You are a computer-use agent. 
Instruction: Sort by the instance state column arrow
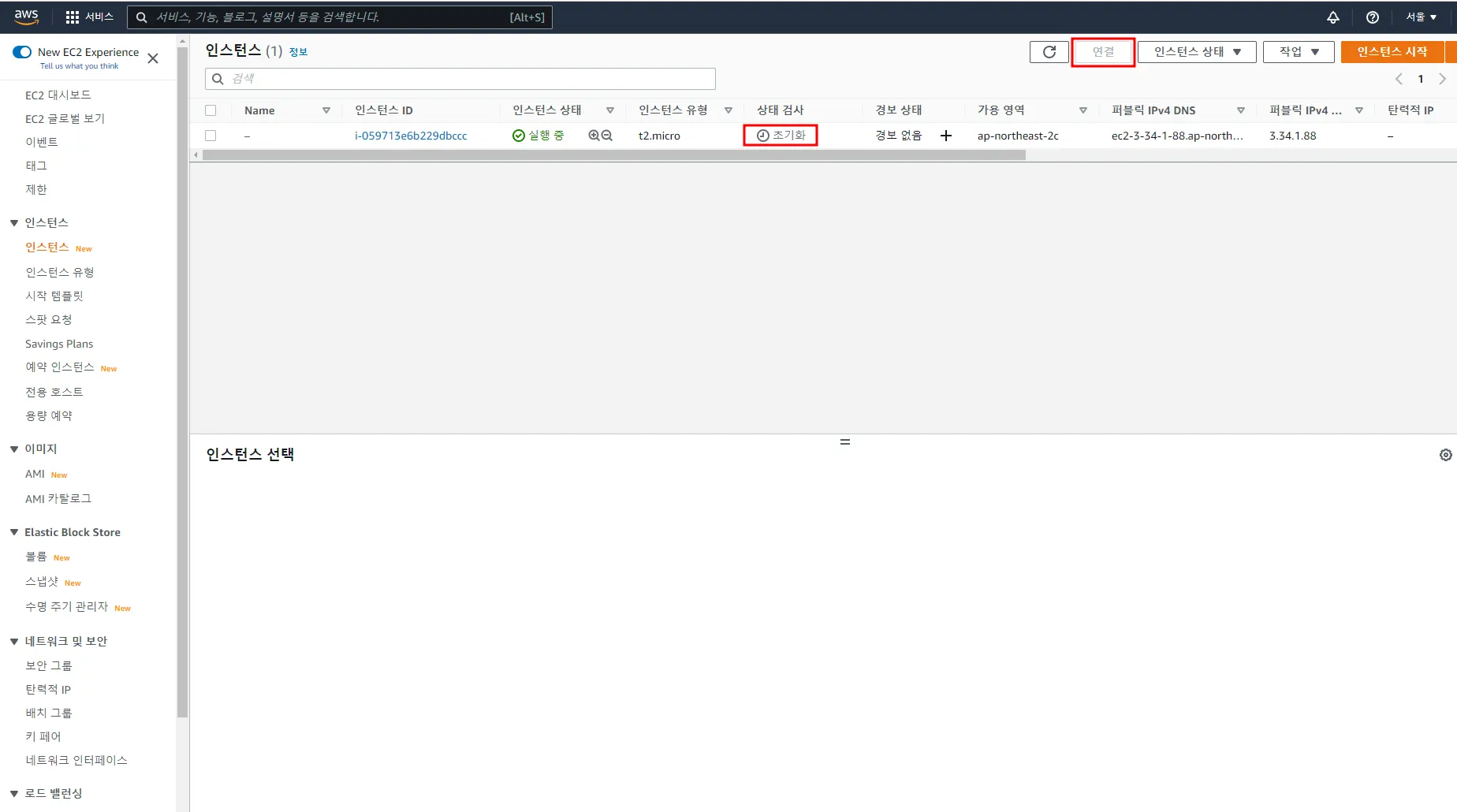coord(610,110)
